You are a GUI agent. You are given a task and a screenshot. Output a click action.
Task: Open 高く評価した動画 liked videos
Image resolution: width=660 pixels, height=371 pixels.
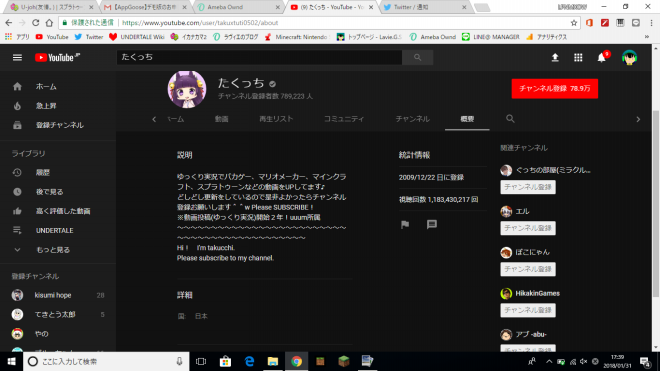click(58, 211)
